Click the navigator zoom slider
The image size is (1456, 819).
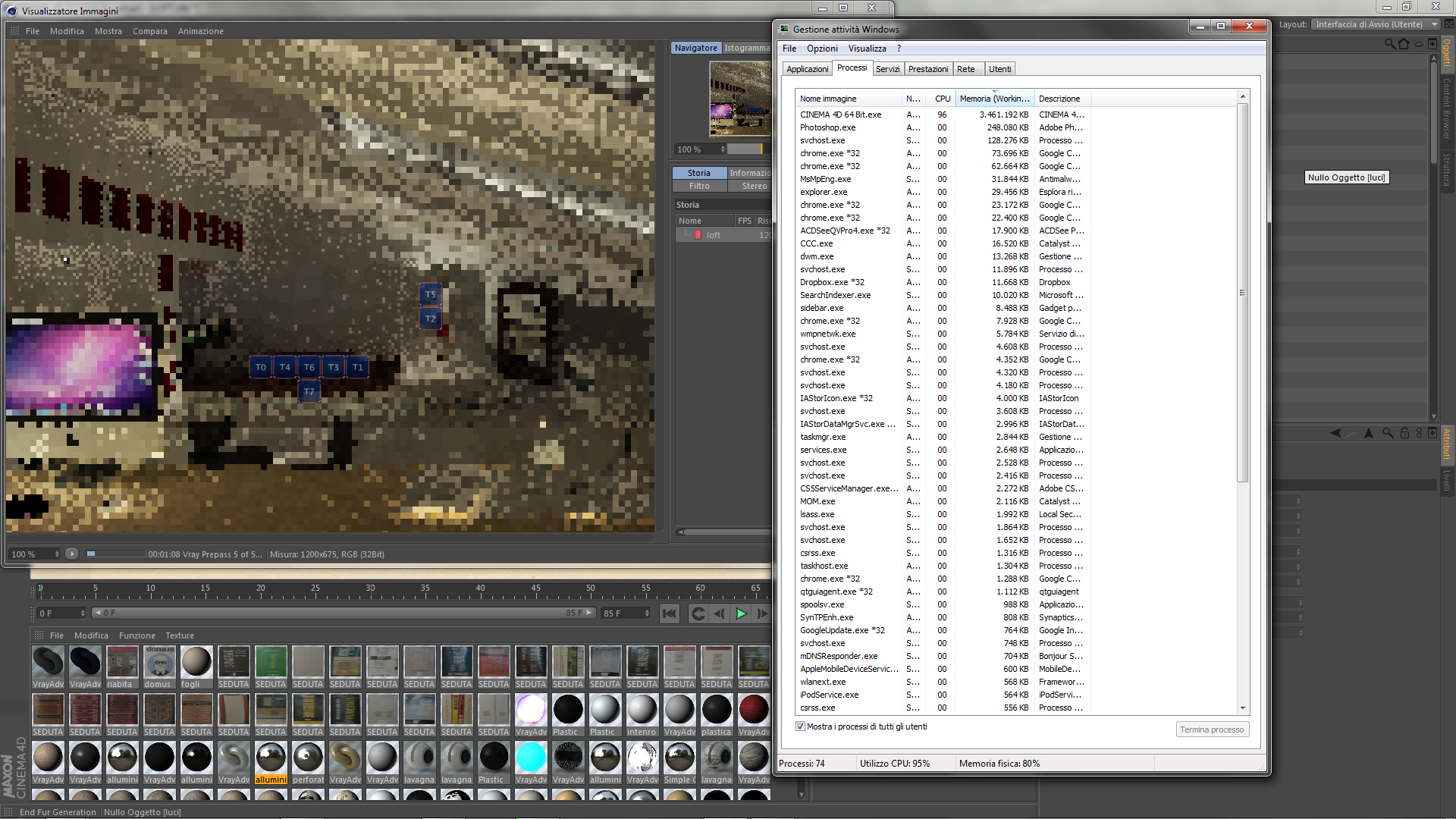pos(747,149)
